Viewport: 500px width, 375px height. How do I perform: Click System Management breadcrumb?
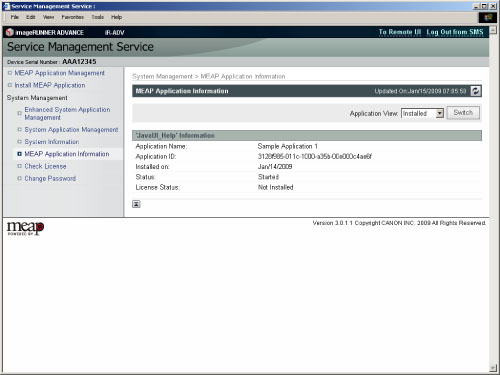click(x=162, y=76)
